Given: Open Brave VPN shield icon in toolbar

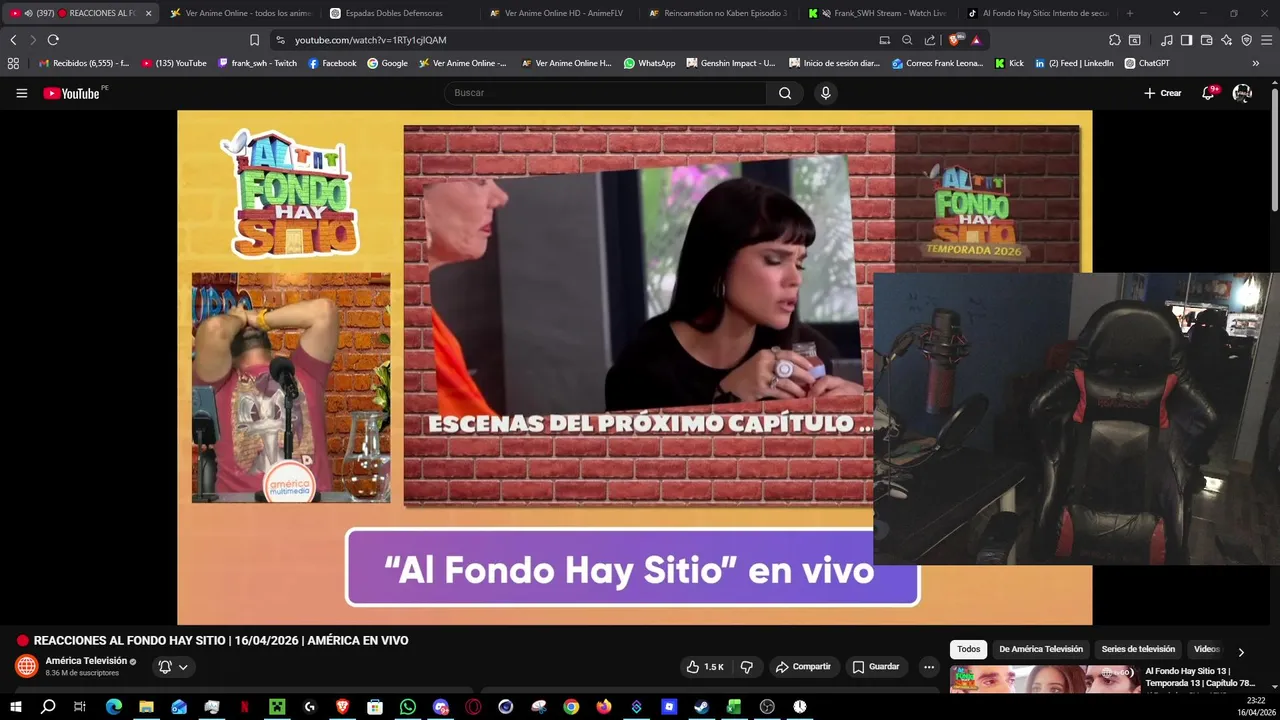Looking at the screenshot, I should pos(1246,40).
